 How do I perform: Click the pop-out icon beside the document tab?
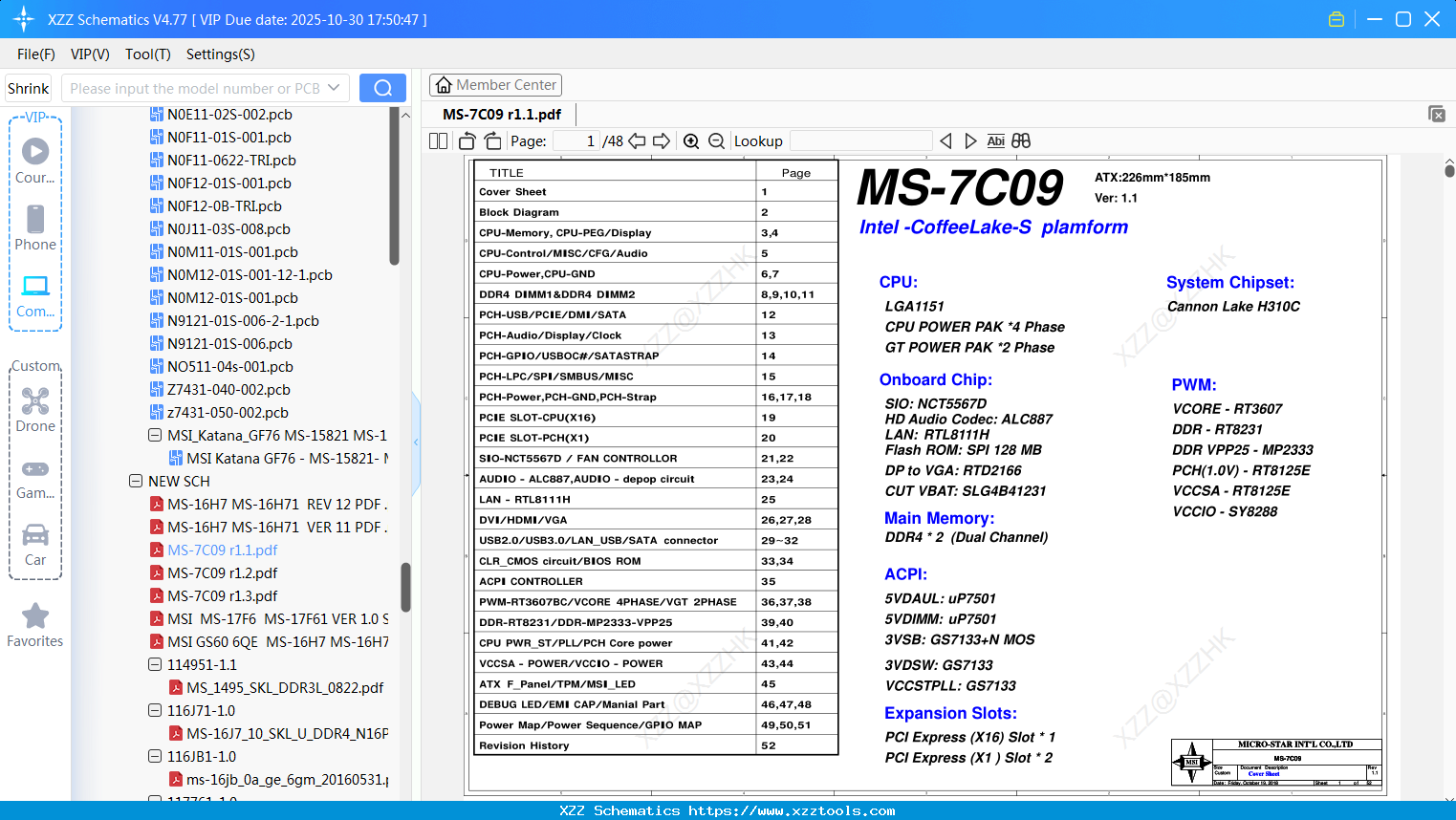click(1437, 114)
